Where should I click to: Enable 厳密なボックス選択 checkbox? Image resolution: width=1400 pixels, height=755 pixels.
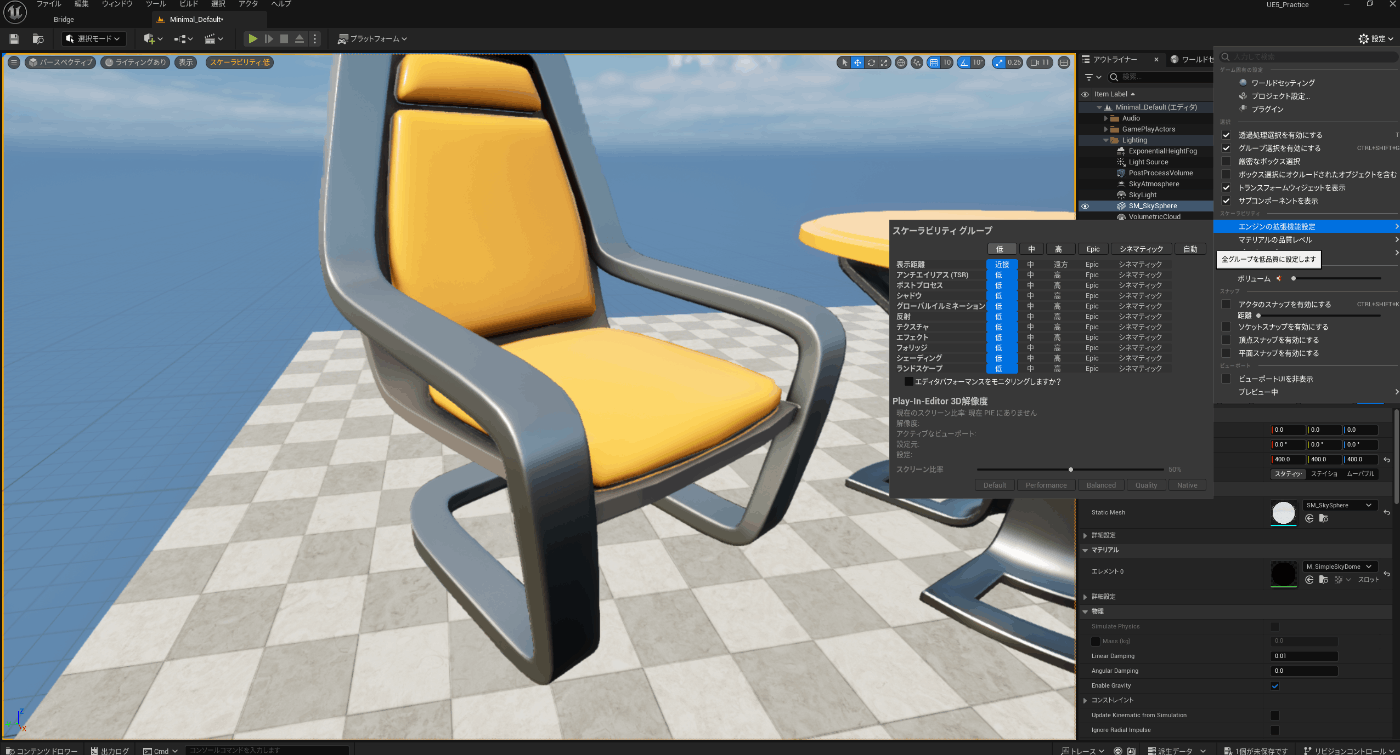[x=1227, y=161]
